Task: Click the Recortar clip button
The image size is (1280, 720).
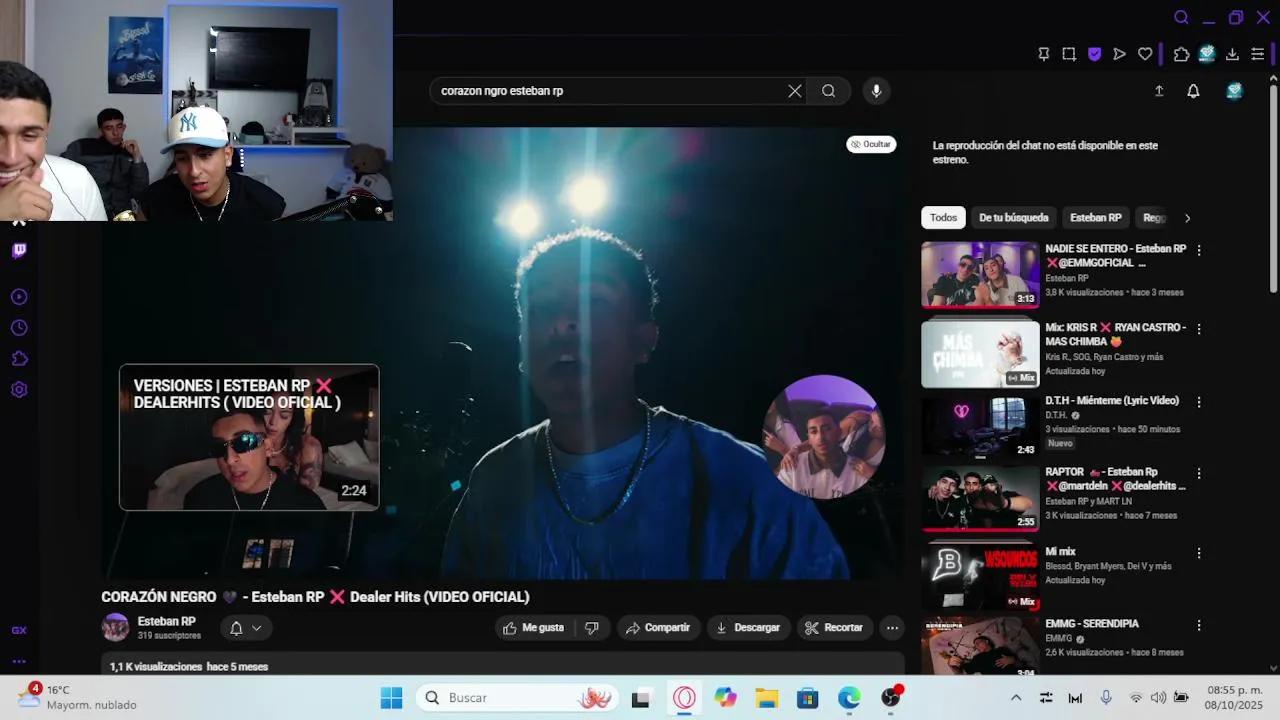Action: pyautogui.click(x=835, y=628)
